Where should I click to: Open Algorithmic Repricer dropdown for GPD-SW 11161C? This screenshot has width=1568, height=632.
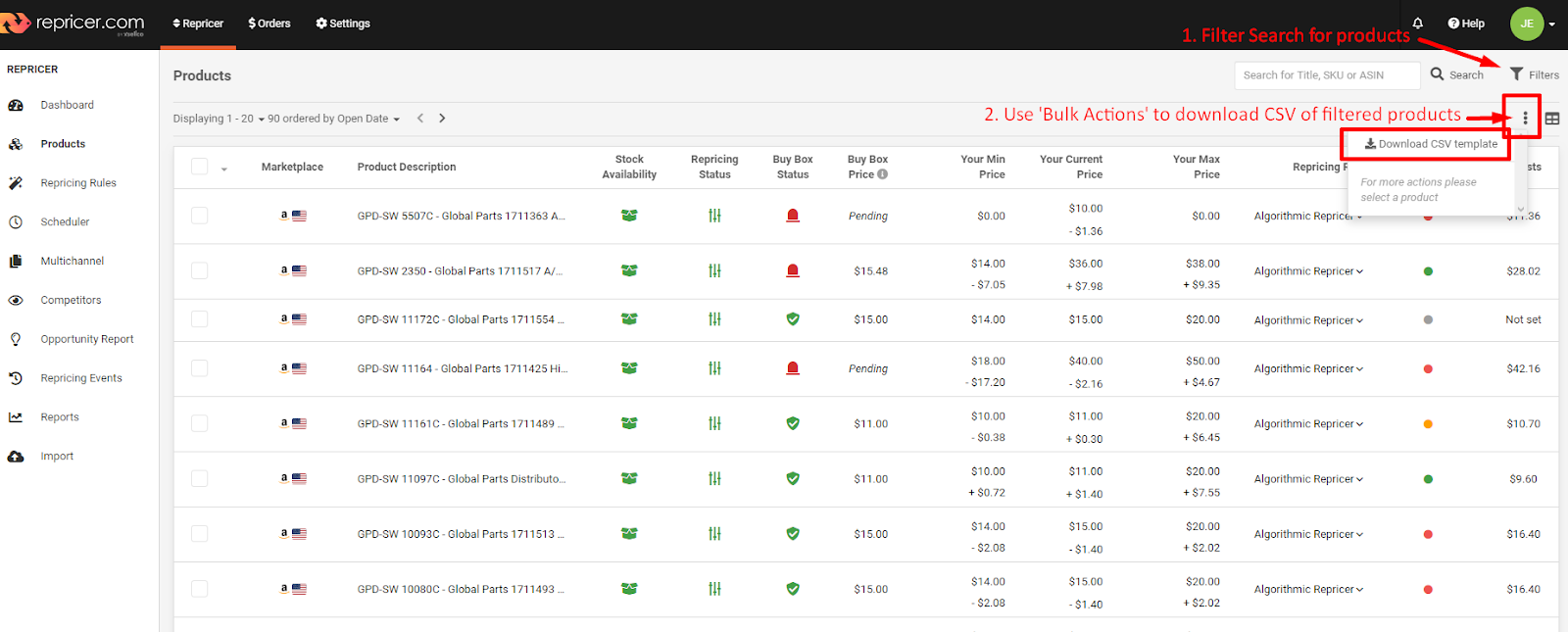point(1308,424)
